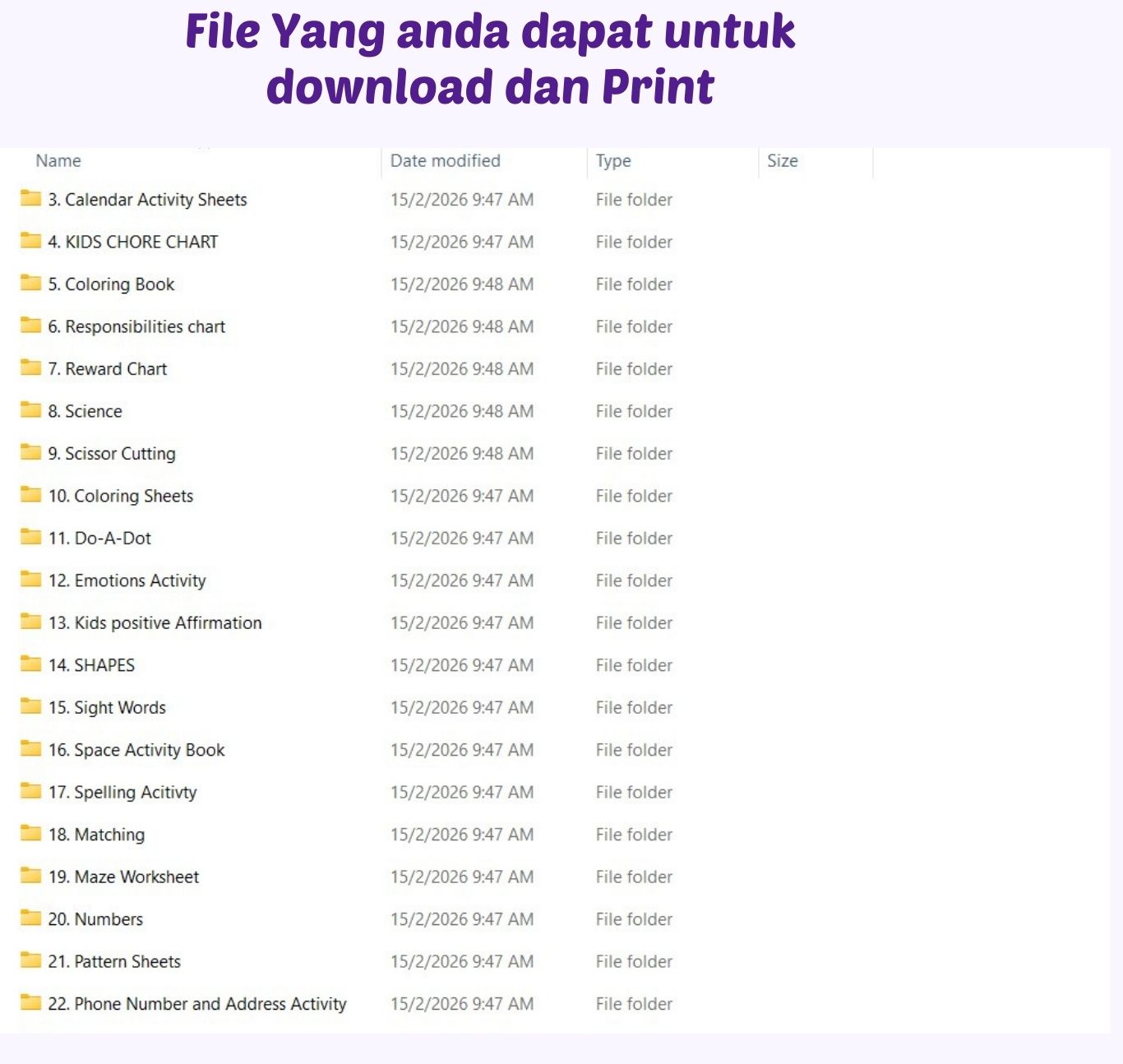Click 'File folder' type in Sight Words row
This screenshot has height=1064, width=1123.
634,708
